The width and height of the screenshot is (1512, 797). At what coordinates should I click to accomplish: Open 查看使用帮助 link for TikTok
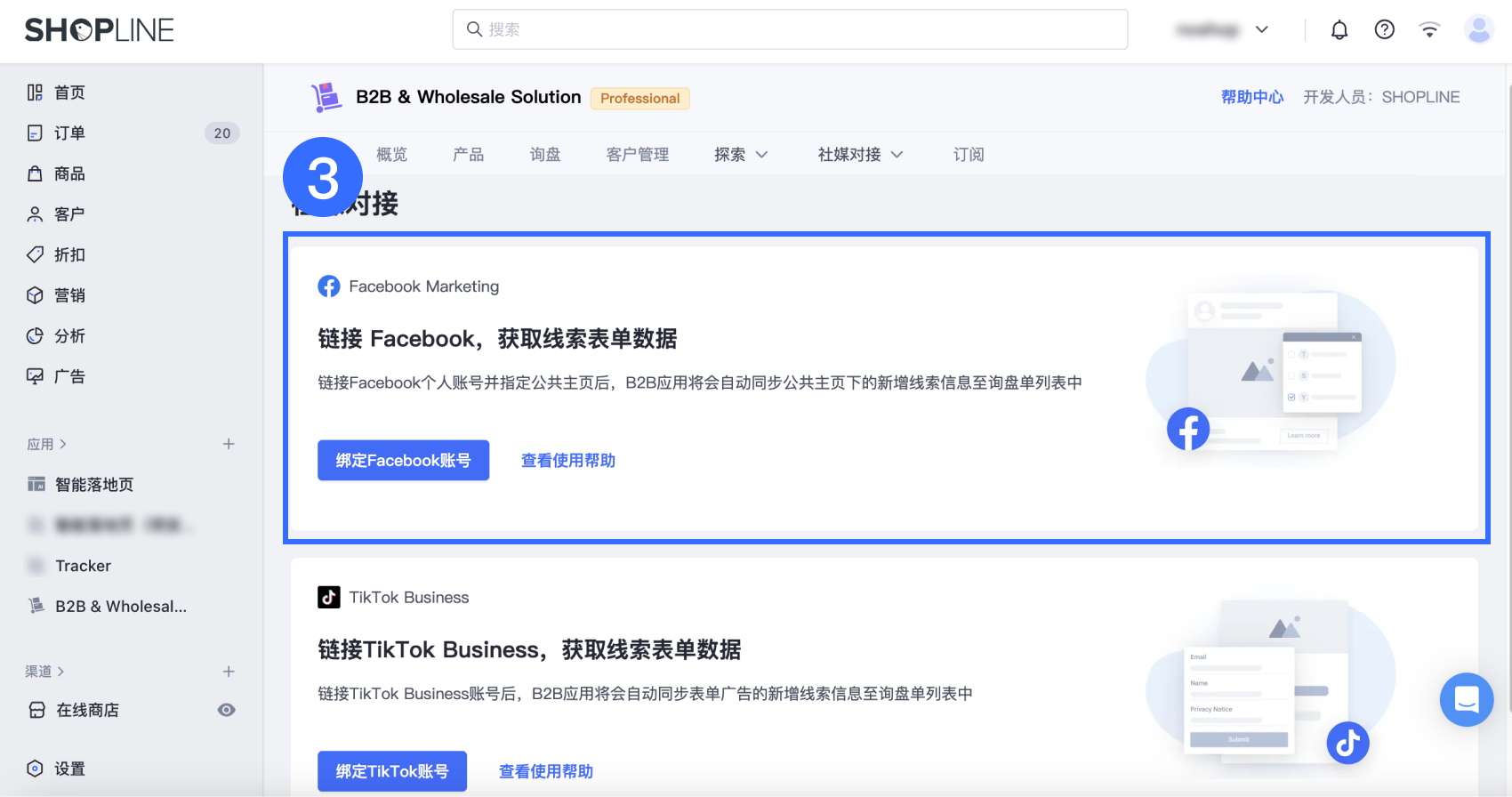[x=546, y=772]
